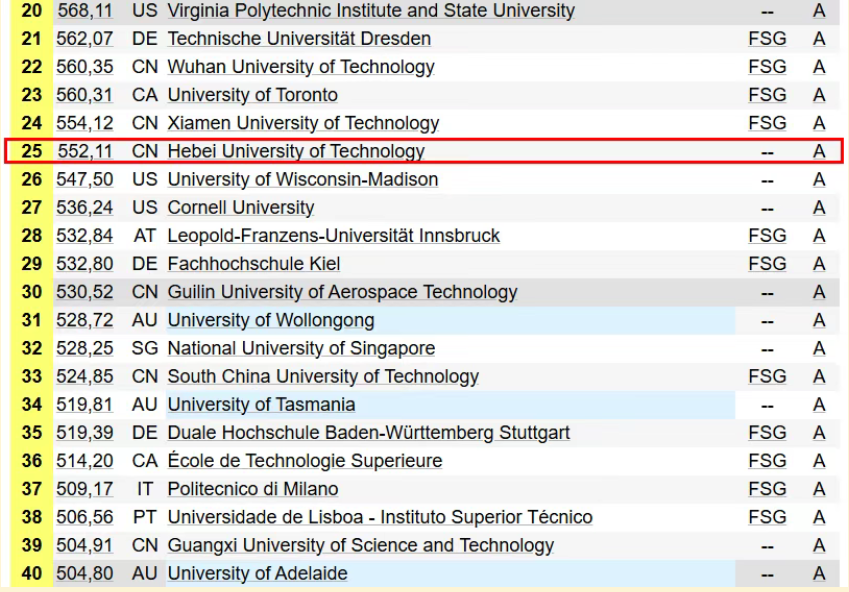
Task: Open the University of Wollongong link
Action: (x=271, y=321)
